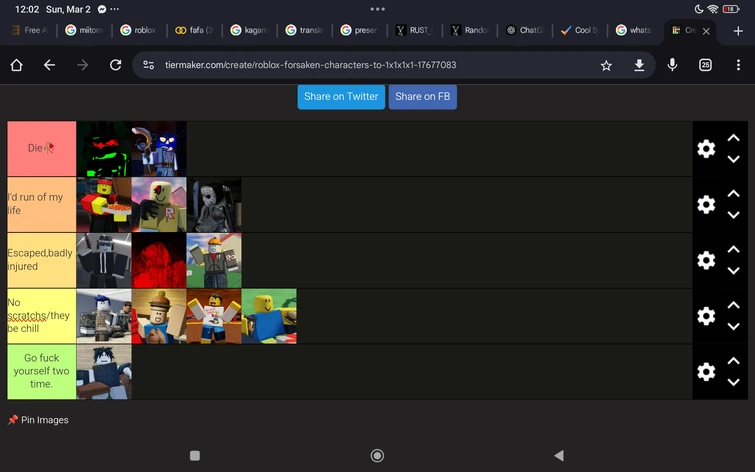The height and width of the screenshot is (472, 755).
Task: Activate voice search microphone icon
Action: tap(672, 65)
